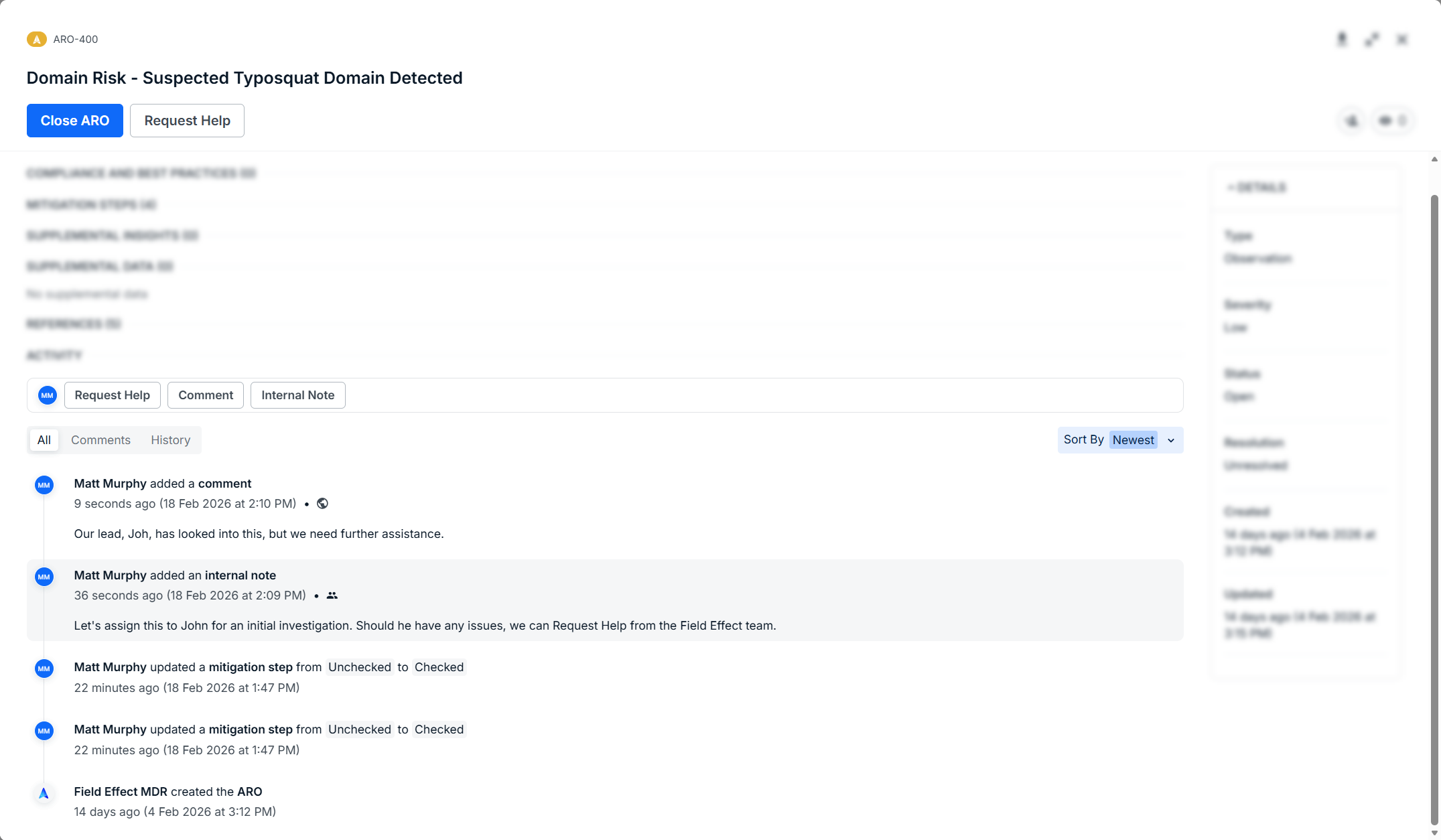The height and width of the screenshot is (840, 1441).
Task: Click the chevron arrow on Sort By
Action: coord(1171,441)
